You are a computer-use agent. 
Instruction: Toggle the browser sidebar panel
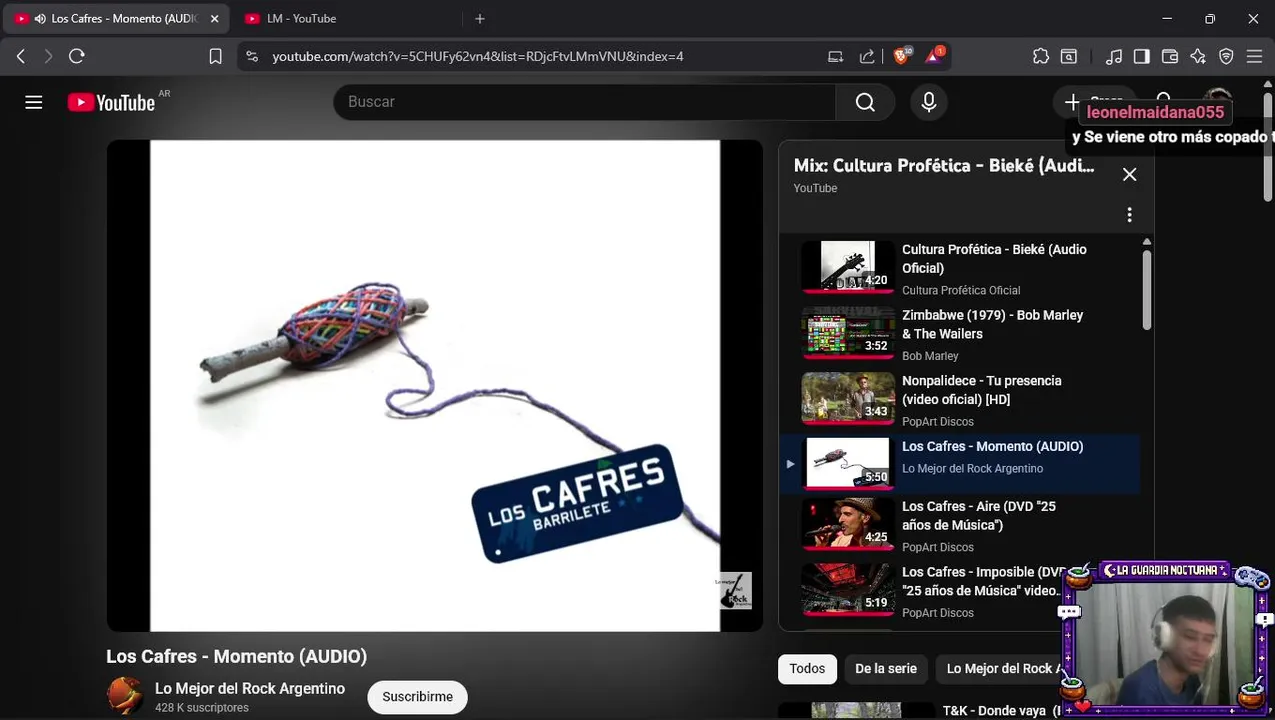pos(1142,57)
